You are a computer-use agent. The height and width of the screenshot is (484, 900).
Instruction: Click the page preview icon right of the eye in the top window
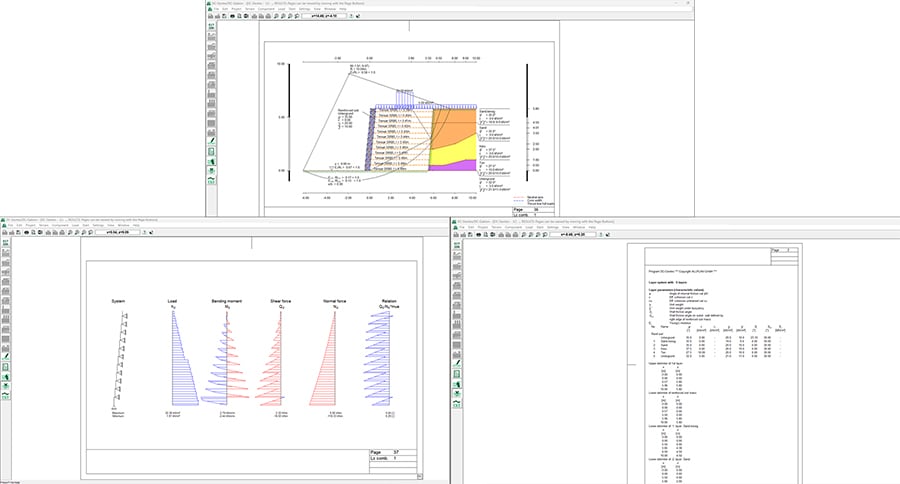pos(239,16)
